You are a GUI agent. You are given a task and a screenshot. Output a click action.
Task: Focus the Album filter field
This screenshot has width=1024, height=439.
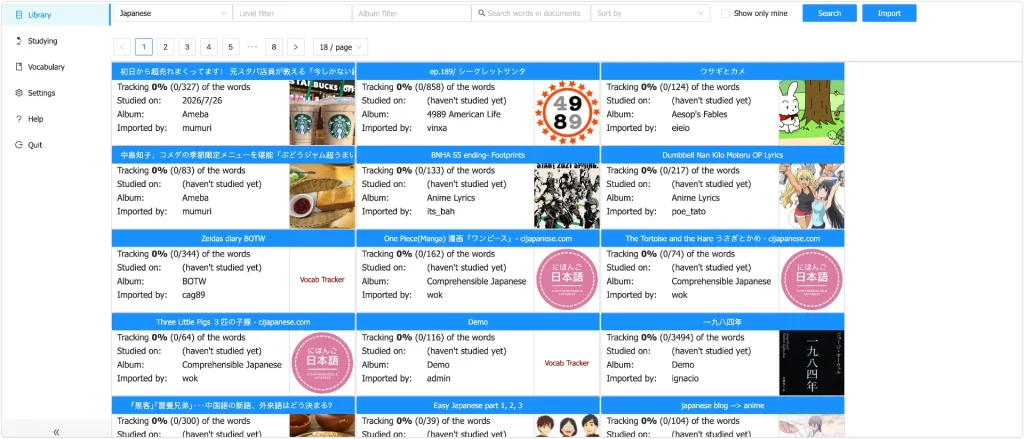[x=411, y=13]
